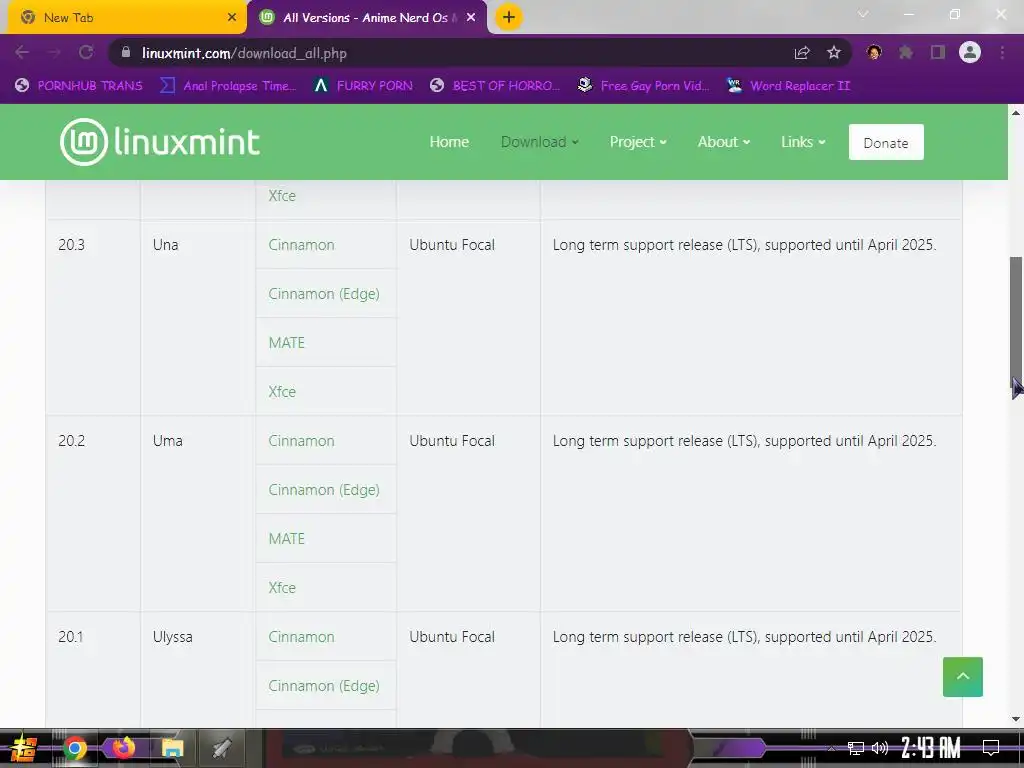Screen dimensions: 1024x768
Task: Go back with the browser back arrow
Action: coord(22,52)
